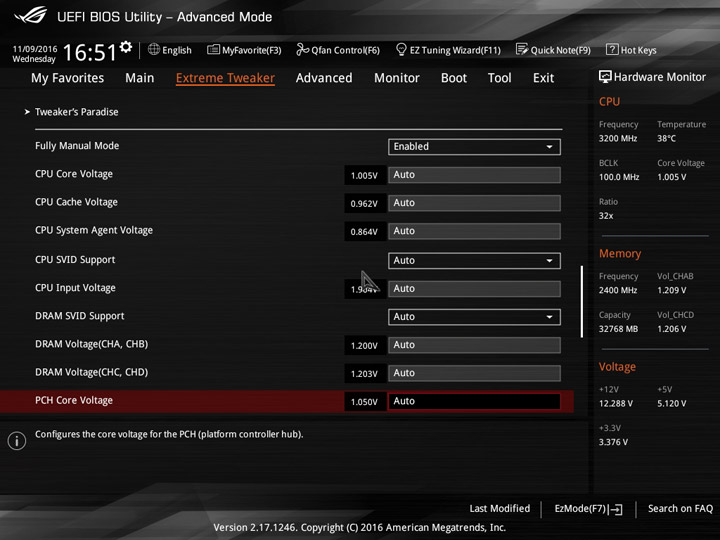Image resolution: width=720 pixels, height=540 pixels.
Task: Open time settings gear icon
Action: (126, 47)
